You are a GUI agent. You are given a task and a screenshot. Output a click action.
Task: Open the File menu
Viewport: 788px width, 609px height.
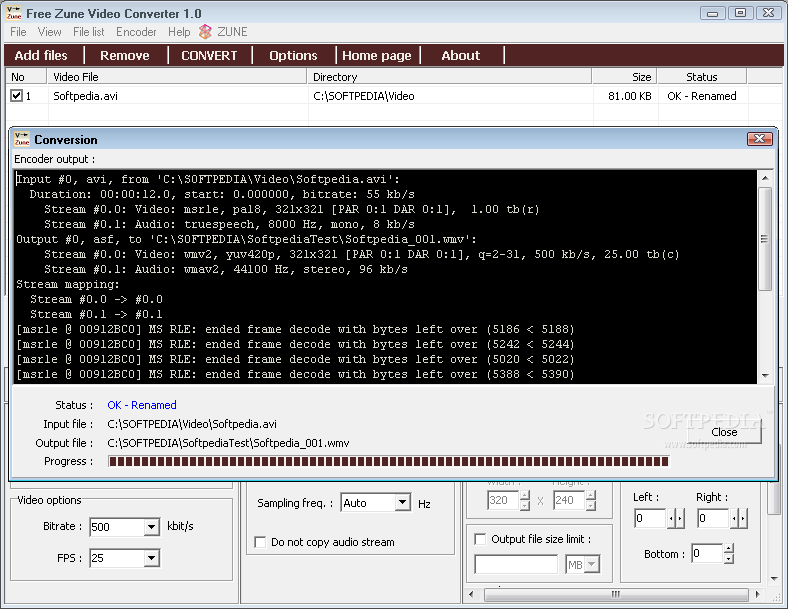pos(18,32)
